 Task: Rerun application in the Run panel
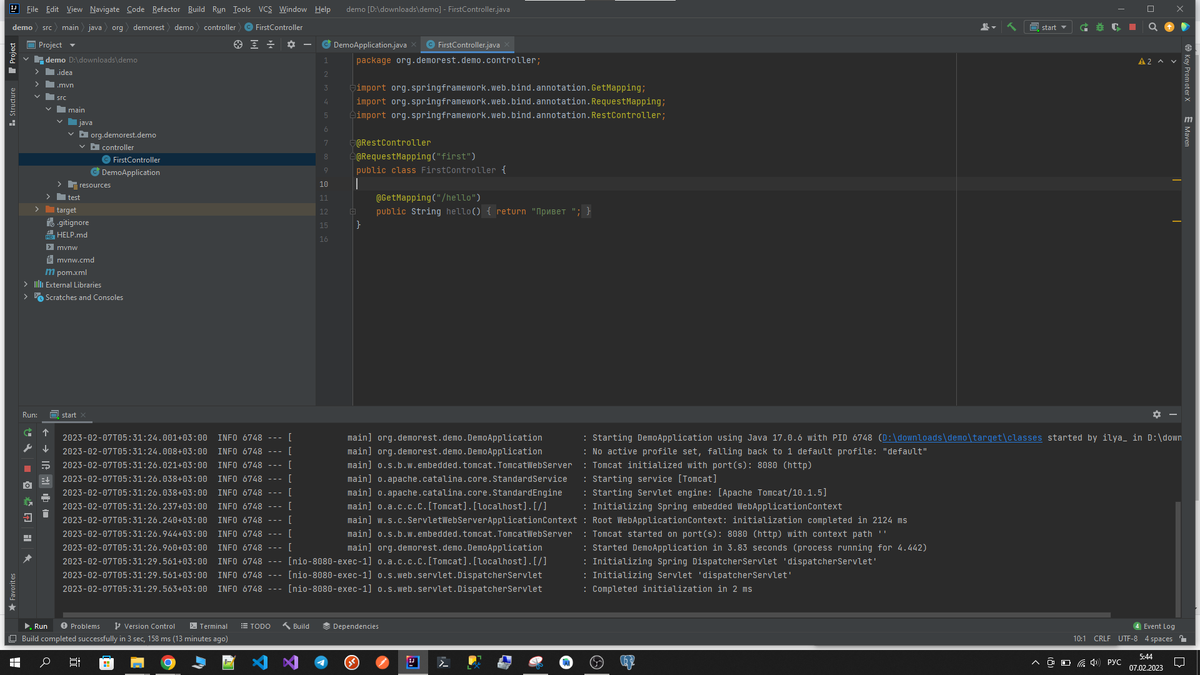pyautogui.click(x=28, y=433)
